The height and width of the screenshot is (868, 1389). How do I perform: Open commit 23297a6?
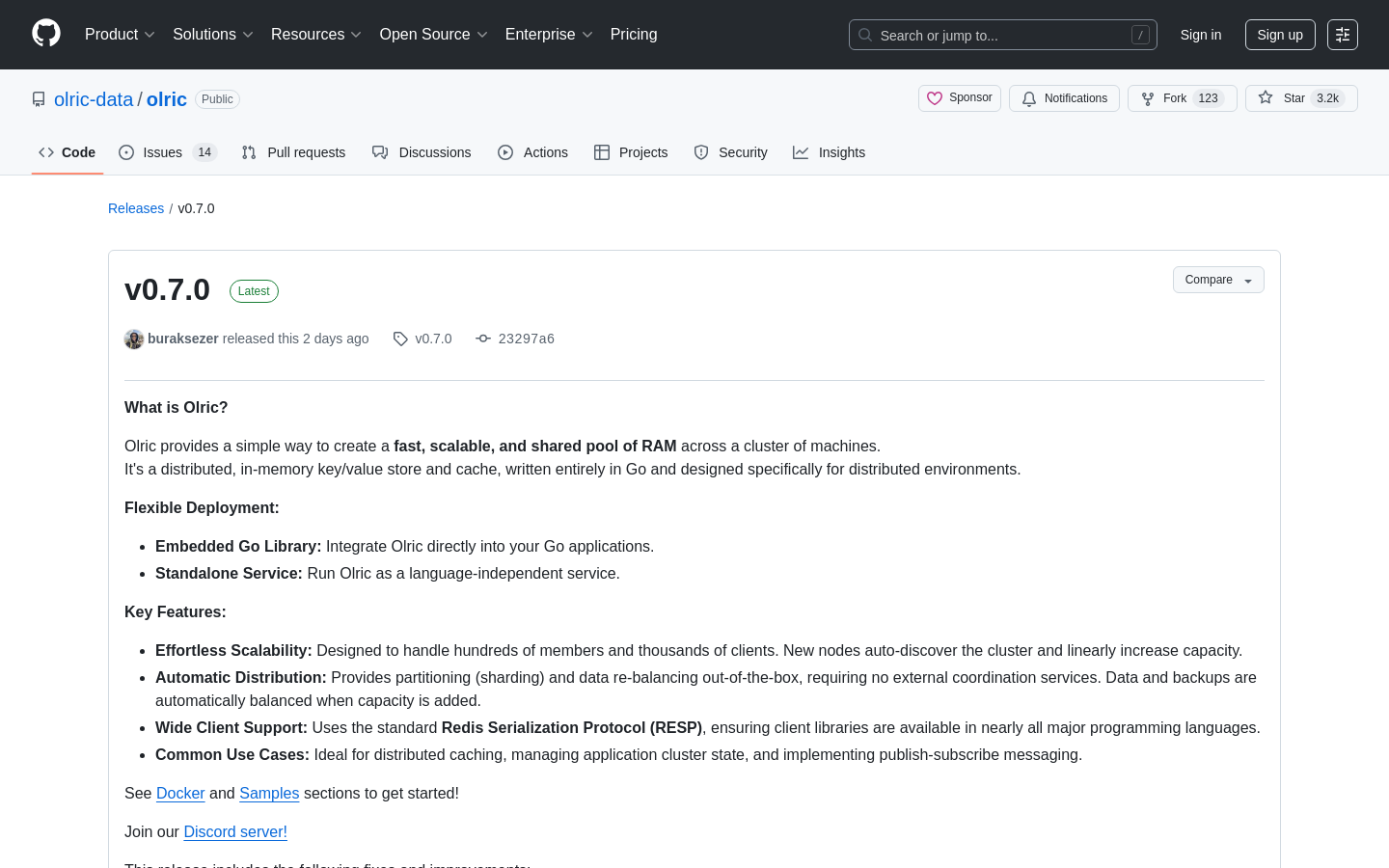pos(526,339)
